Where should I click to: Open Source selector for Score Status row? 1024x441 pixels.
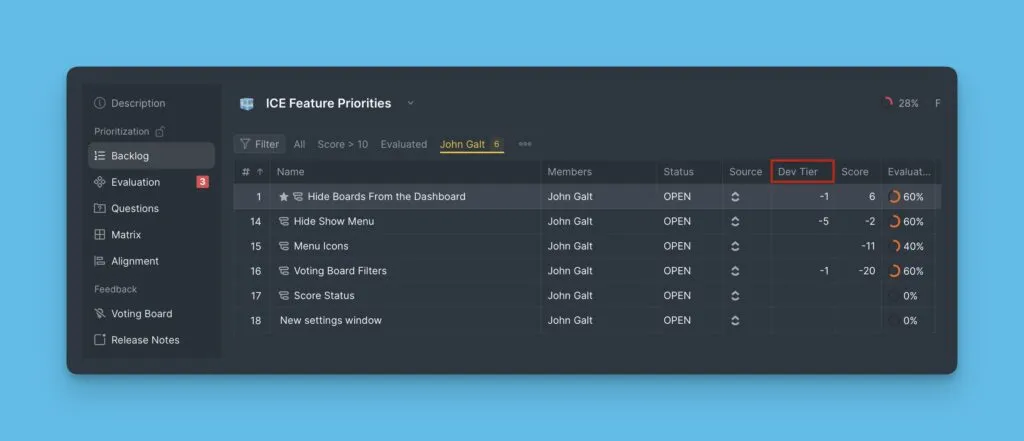pyautogui.click(x=735, y=296)
